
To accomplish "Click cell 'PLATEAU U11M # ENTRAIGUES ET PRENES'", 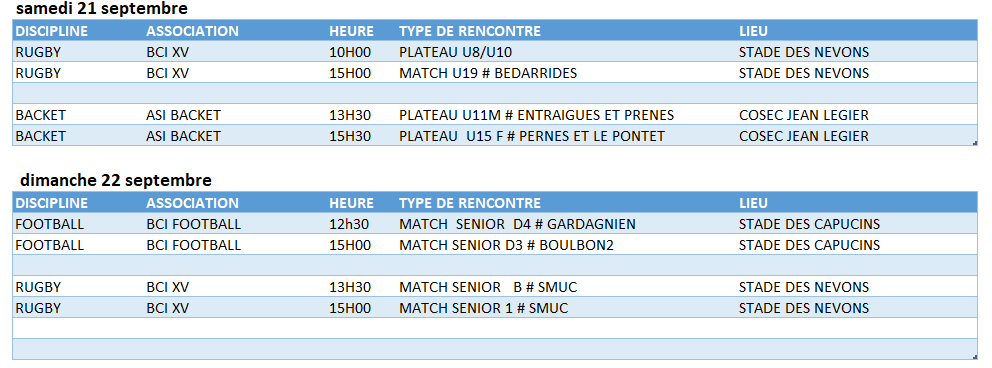I will (x=536, y=115).
